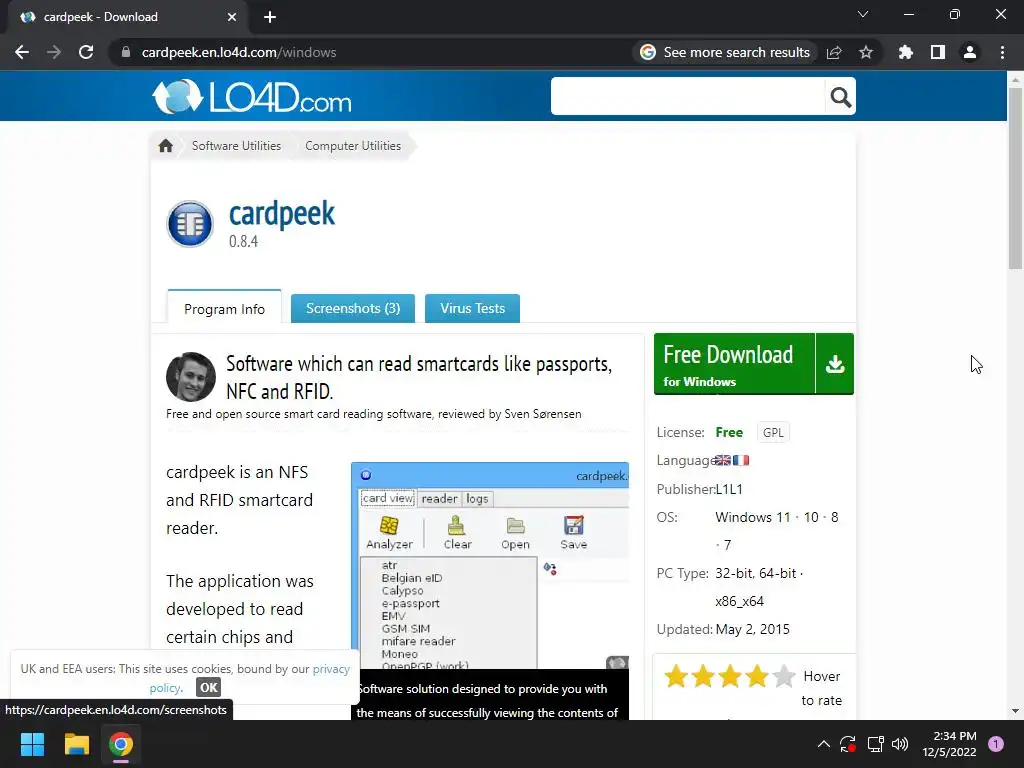Switch to Virus Tests tab
1024x768 pixels.
coord(472,308)
